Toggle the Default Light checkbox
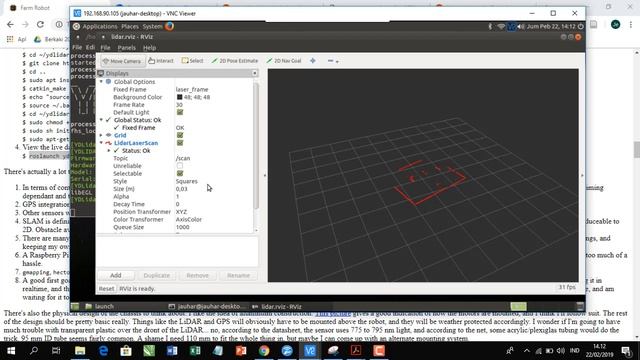Image resolution: width=640 pixels, height=360 pixels. pyautogui.click(x=180, y=112)
